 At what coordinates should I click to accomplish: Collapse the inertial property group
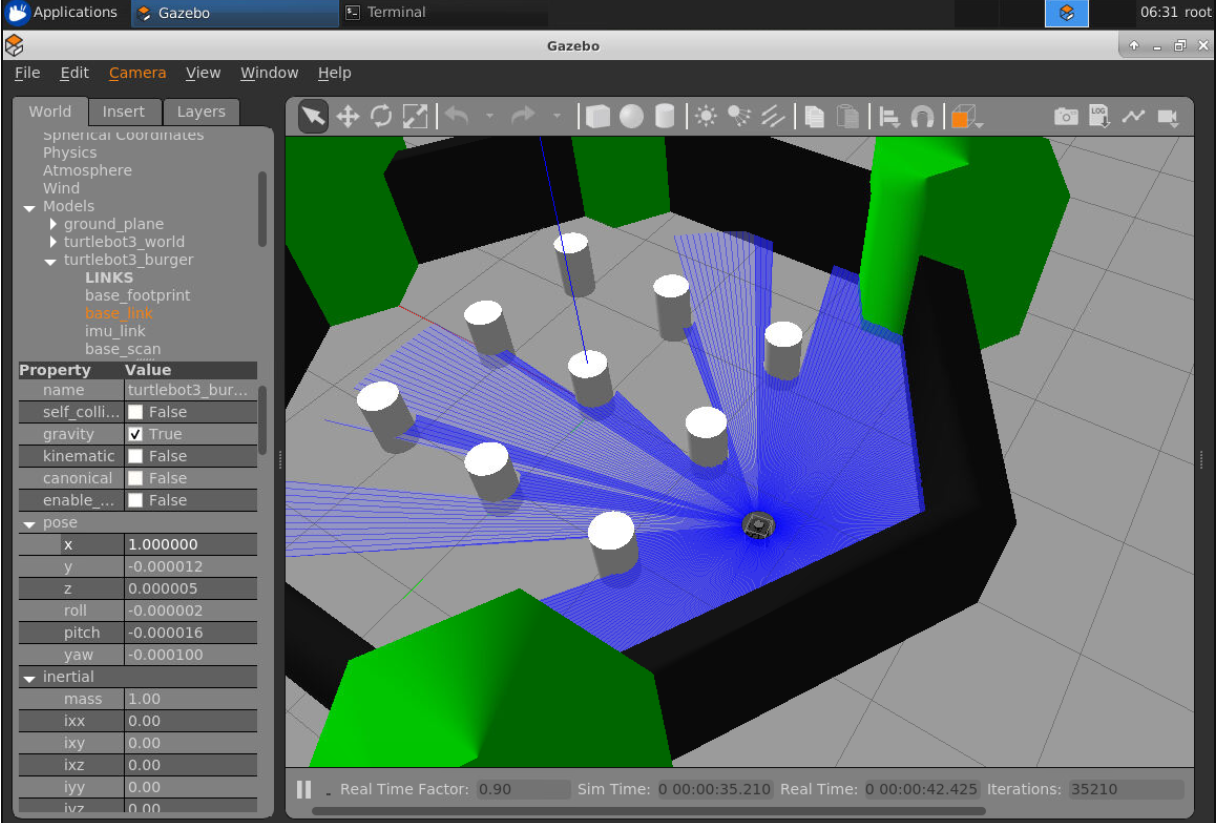30,677
